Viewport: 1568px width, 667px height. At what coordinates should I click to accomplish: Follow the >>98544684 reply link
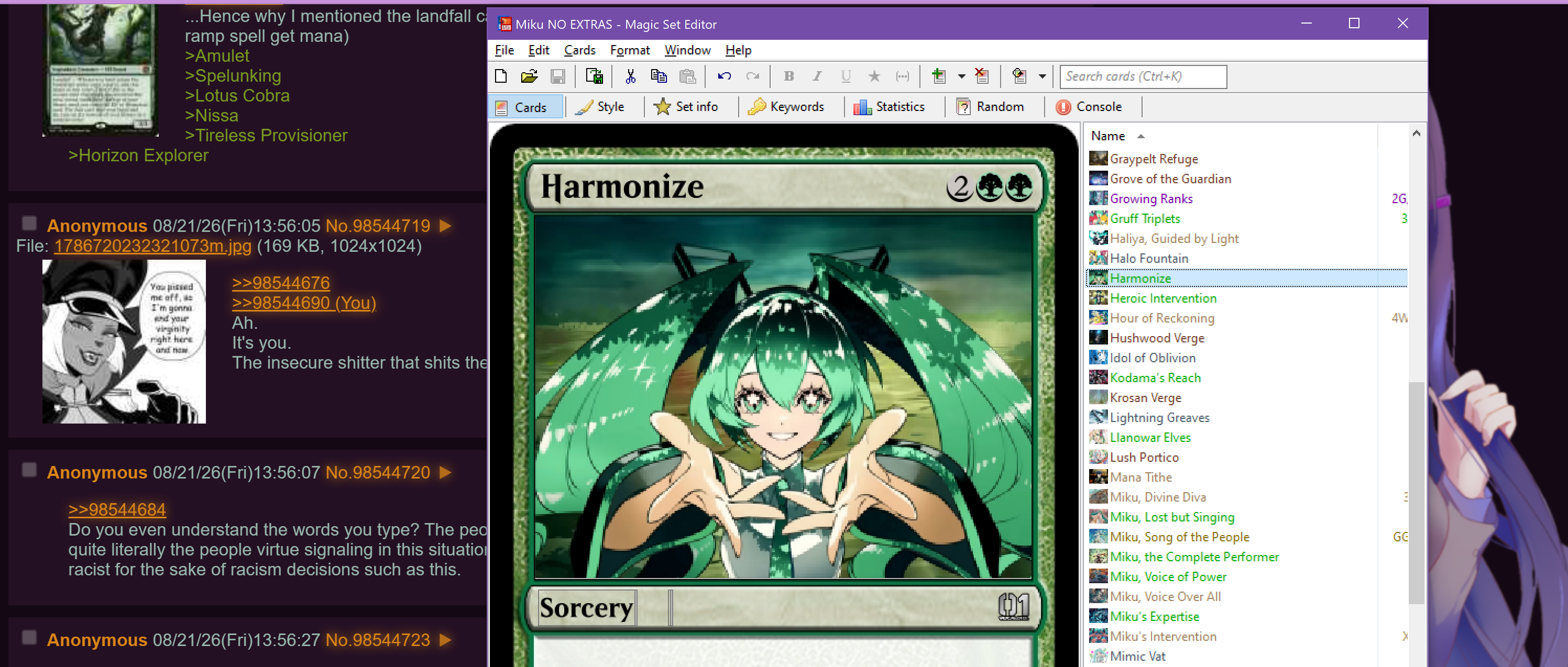117,509
